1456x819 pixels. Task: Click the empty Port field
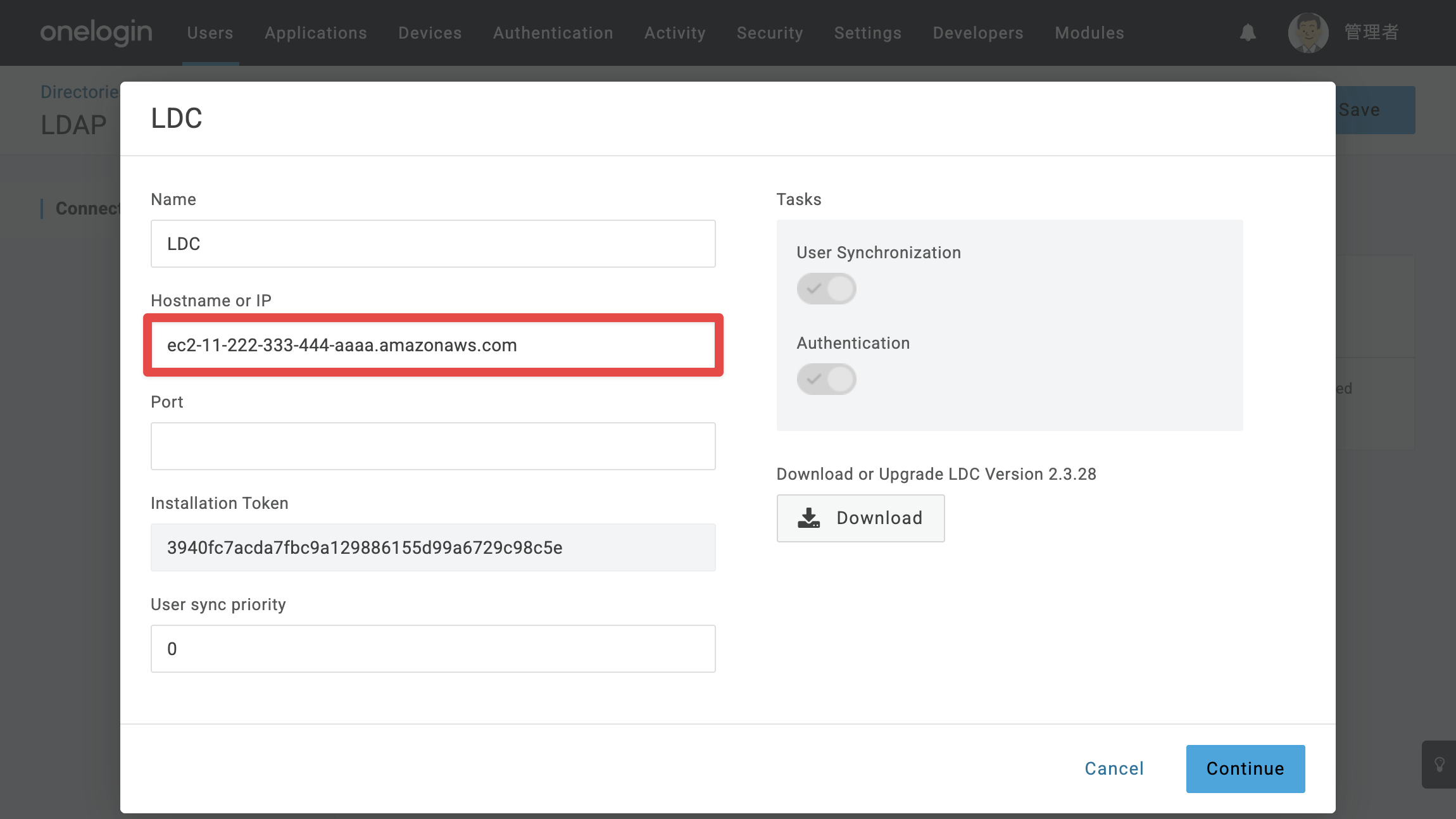[x=433, y=446]
